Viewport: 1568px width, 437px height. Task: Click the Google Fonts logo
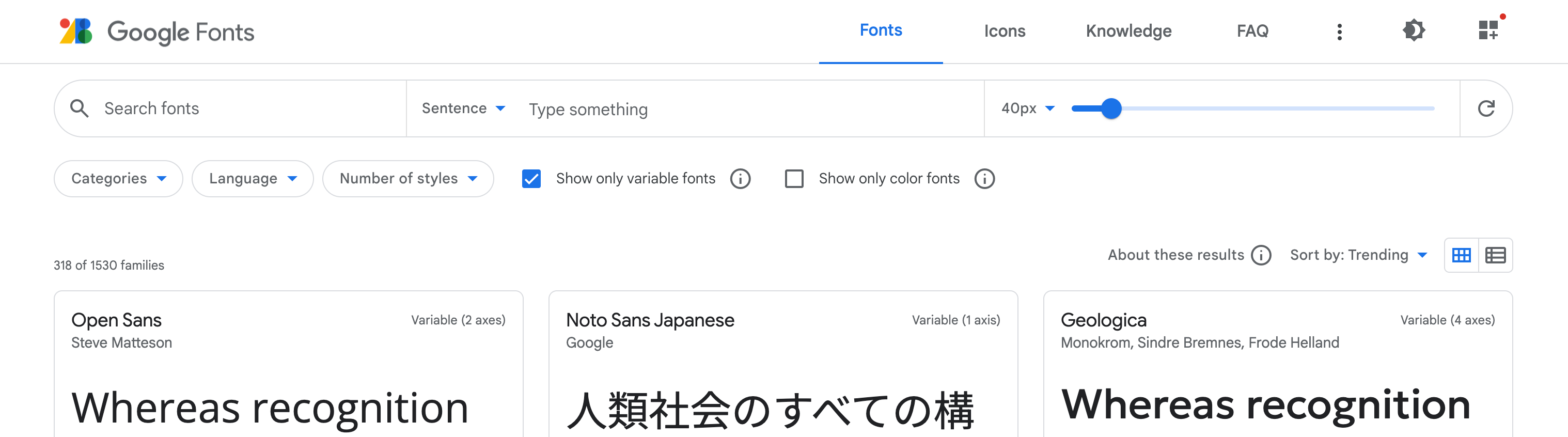156,32
